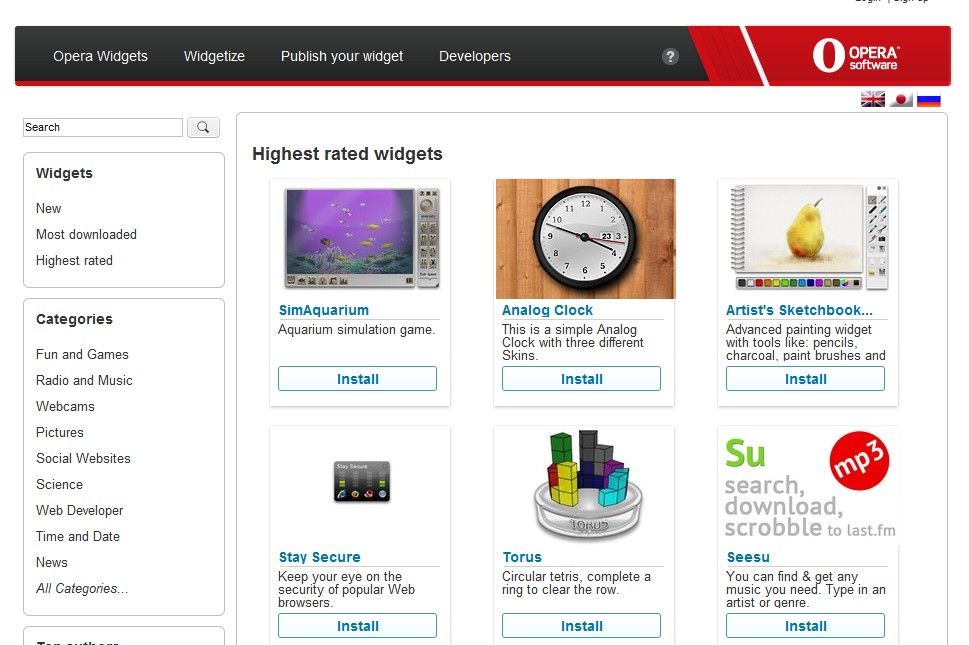Image resolution: width=969 pixels, height=645 pixels.
Task: Browse the Radio and Music category
Action: 84,381
